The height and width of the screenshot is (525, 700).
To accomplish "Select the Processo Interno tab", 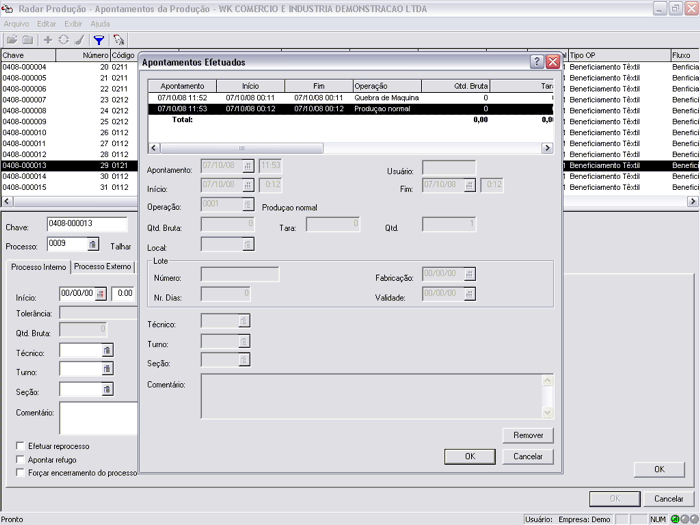I will tap(40, 267).
